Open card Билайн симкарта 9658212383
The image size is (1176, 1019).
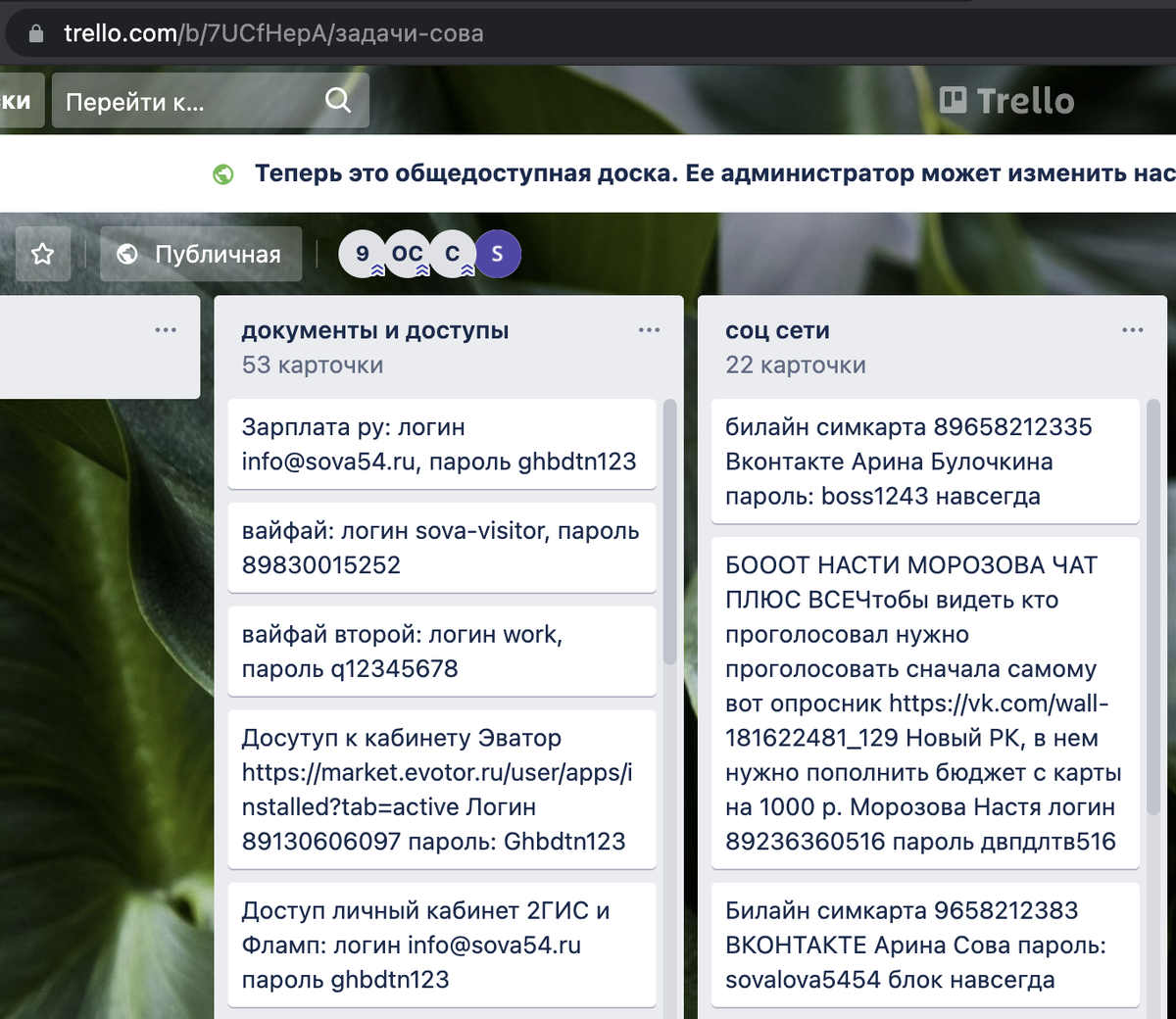pos(925,945)
